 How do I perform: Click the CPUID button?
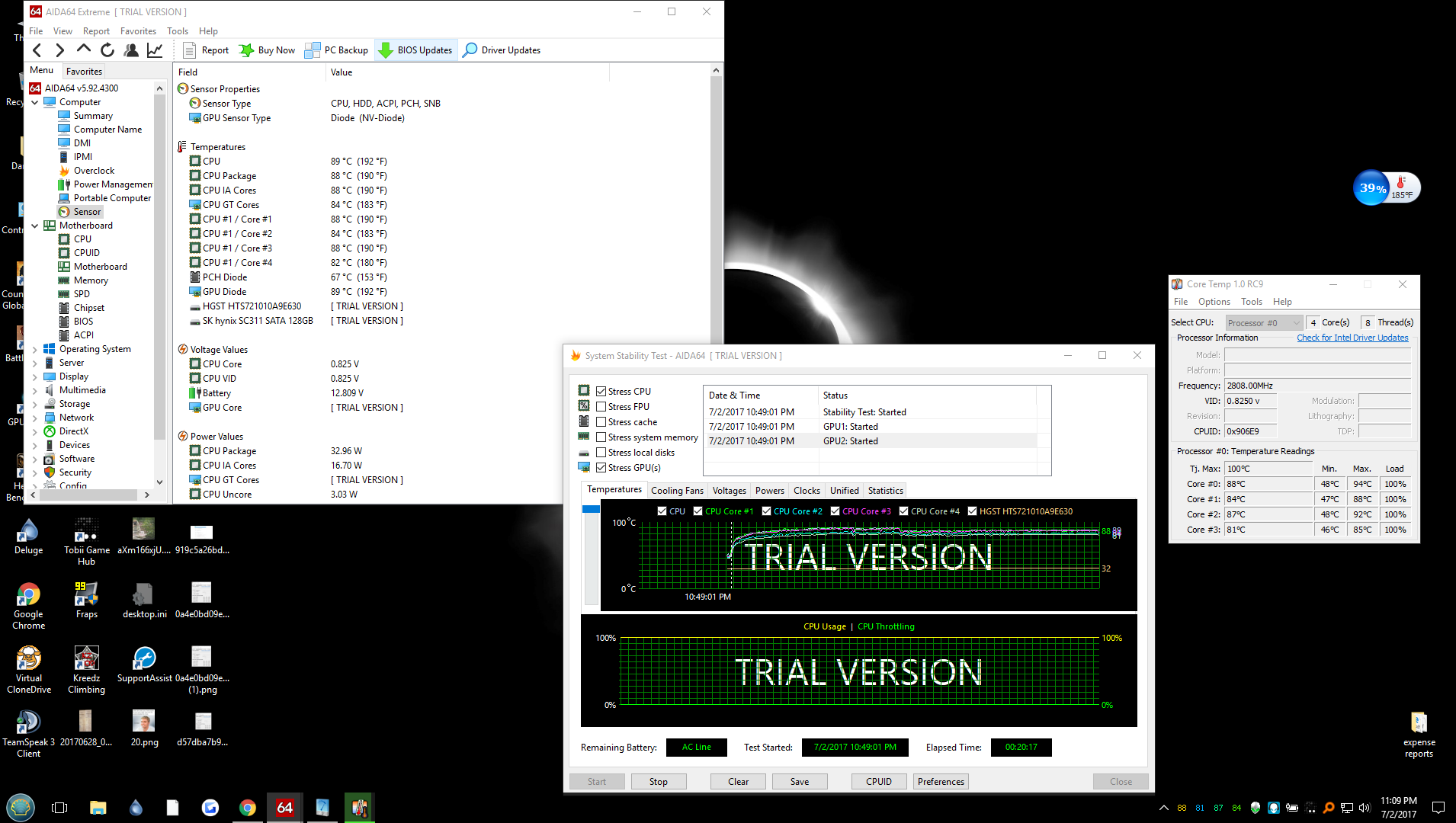click(879, 782)
